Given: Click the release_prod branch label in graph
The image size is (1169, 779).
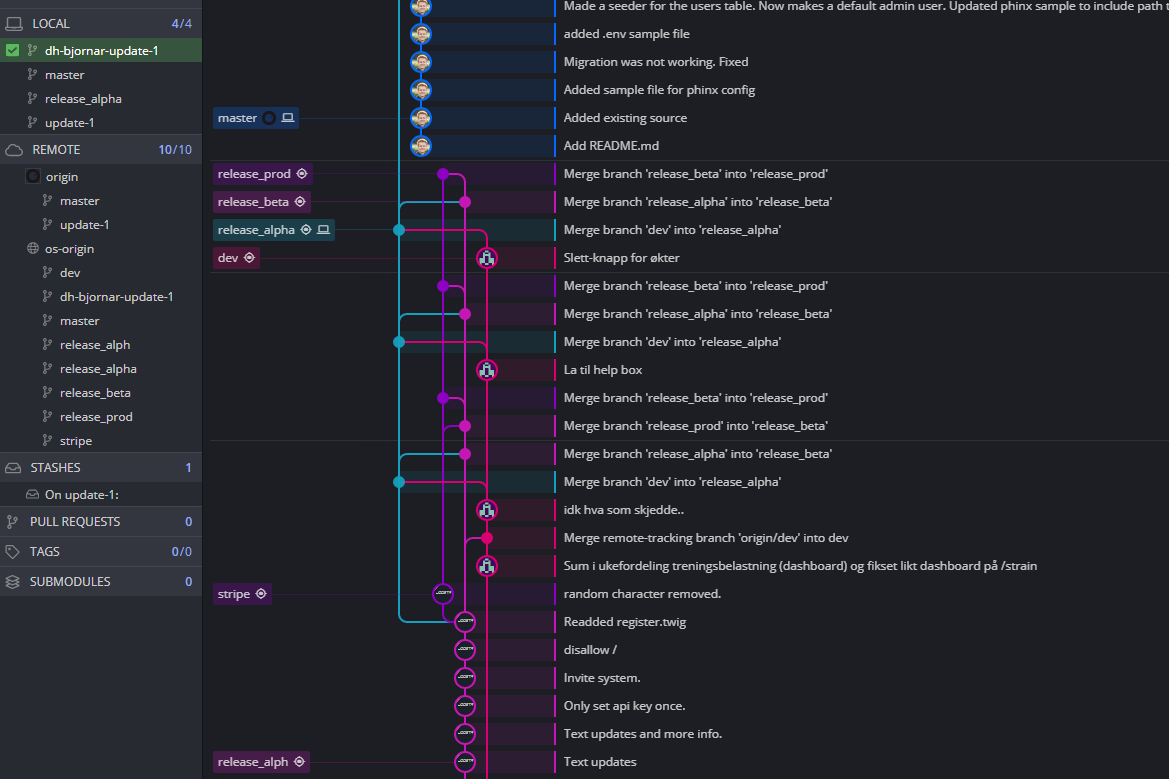Looking at the screenshot, I should click(262, 174).
